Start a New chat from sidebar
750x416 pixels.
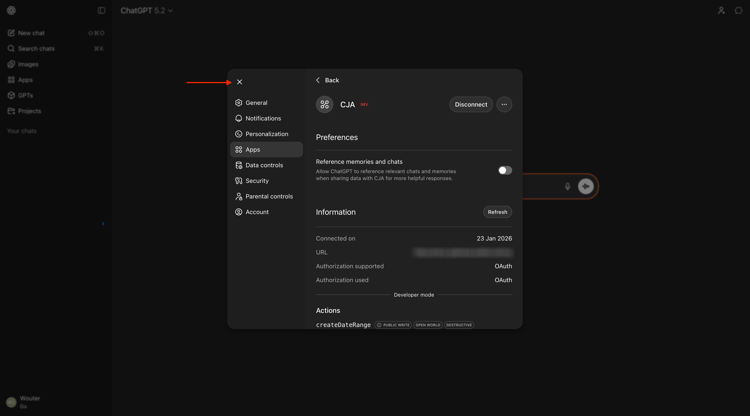point(56,33)
